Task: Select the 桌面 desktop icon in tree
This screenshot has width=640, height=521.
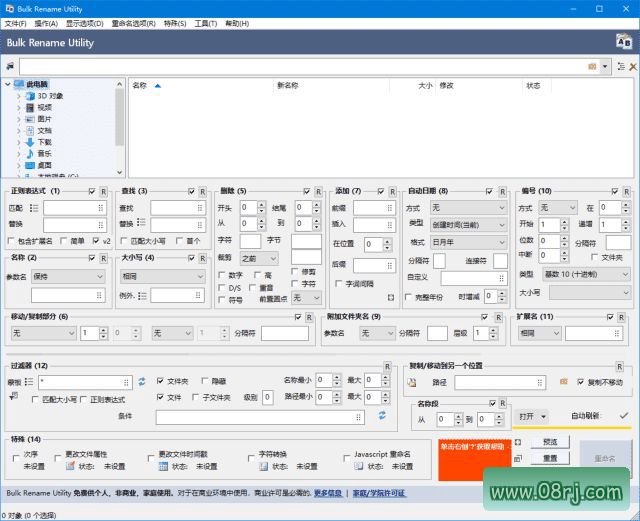Action: [30, 165]
